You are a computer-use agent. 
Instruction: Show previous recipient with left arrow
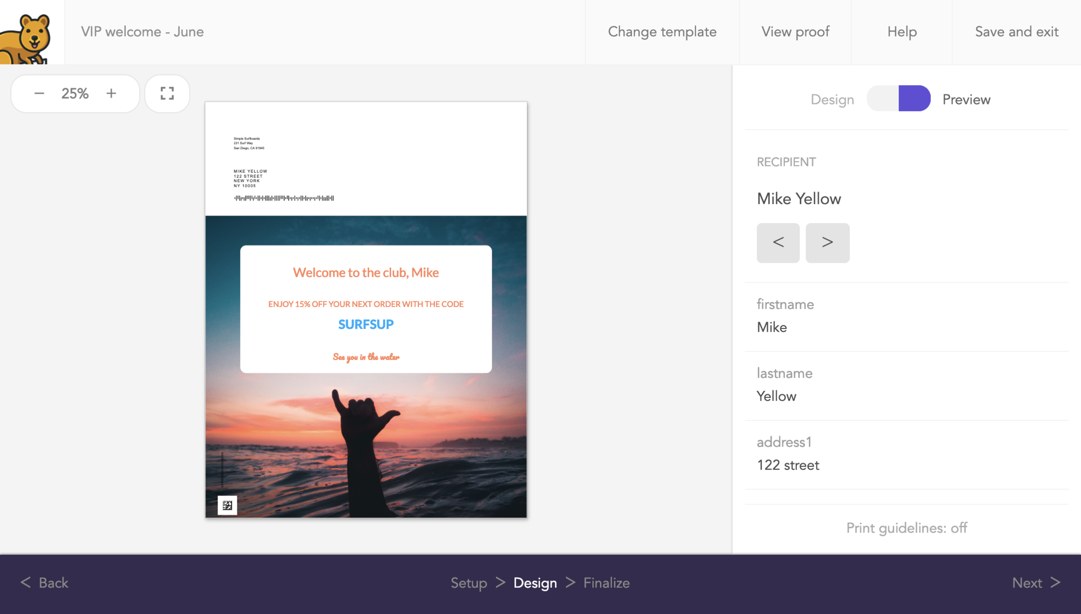778,243
